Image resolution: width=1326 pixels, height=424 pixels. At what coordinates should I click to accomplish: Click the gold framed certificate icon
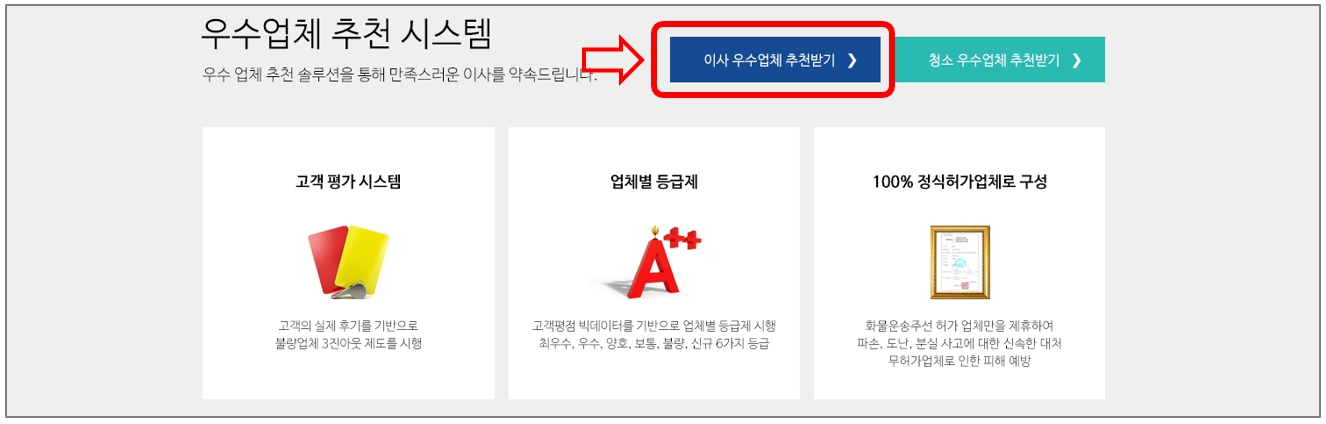959,262
